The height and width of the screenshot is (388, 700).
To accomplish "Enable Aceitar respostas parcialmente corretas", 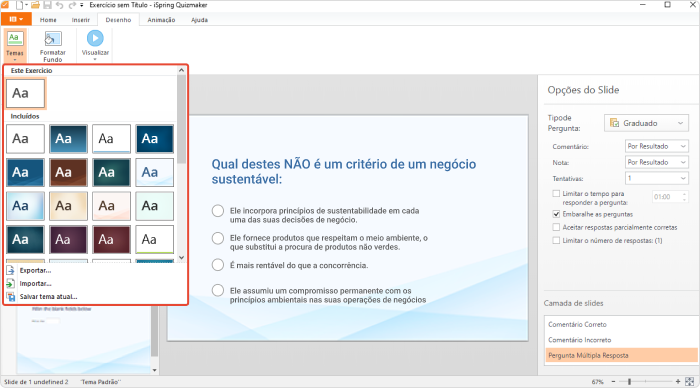I will pyautogui.click(x=556, y=227).
